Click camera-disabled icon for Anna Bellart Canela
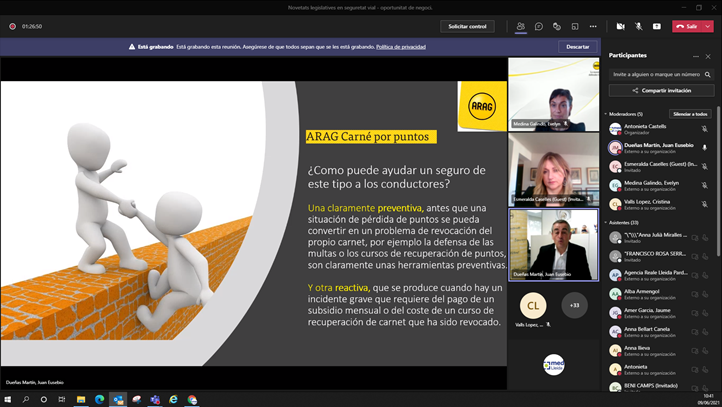 [695, 332]
